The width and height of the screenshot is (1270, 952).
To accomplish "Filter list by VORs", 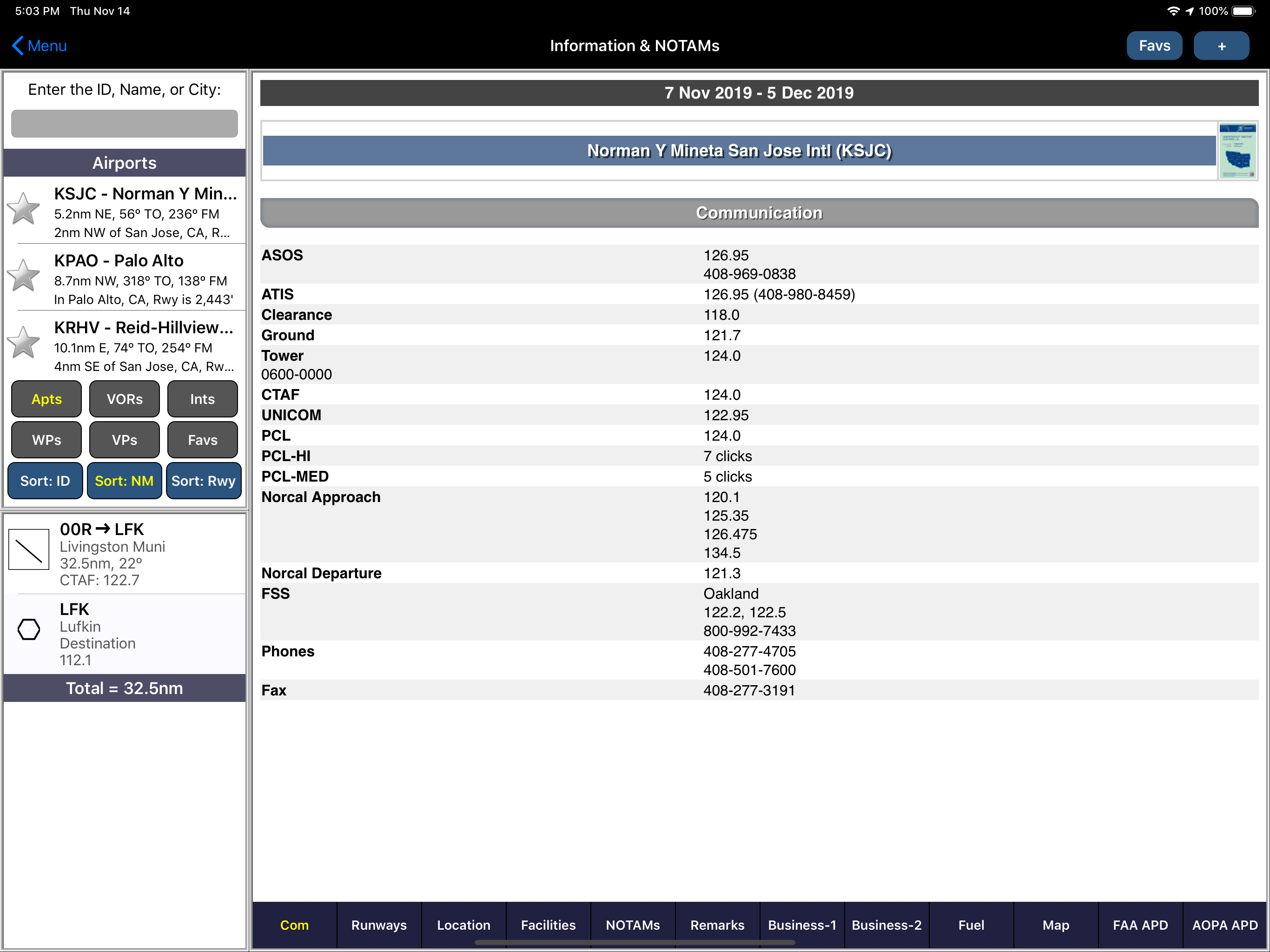I will [125, 399].
